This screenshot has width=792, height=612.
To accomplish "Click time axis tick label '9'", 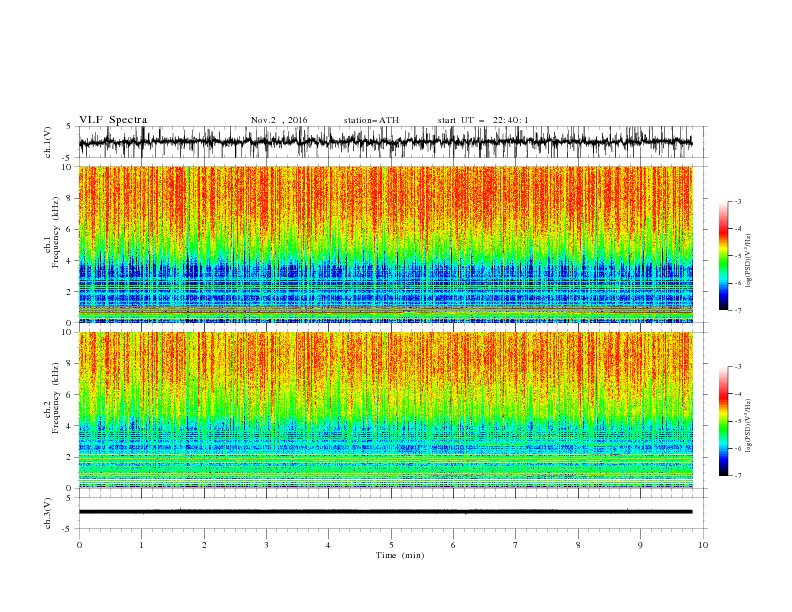I will pos(640,545).
